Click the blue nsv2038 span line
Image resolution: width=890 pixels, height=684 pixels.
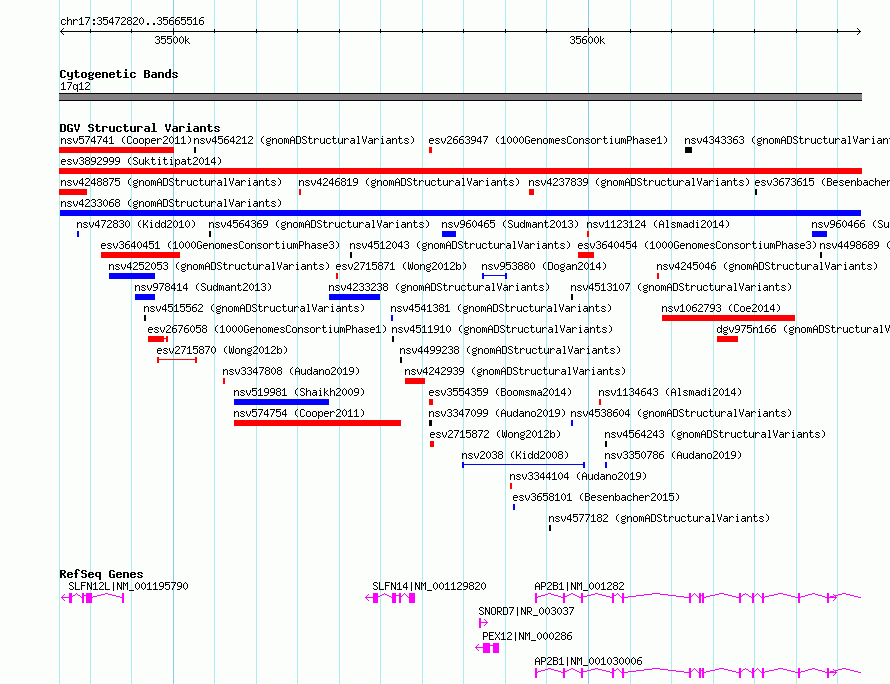tap(523, 465)
